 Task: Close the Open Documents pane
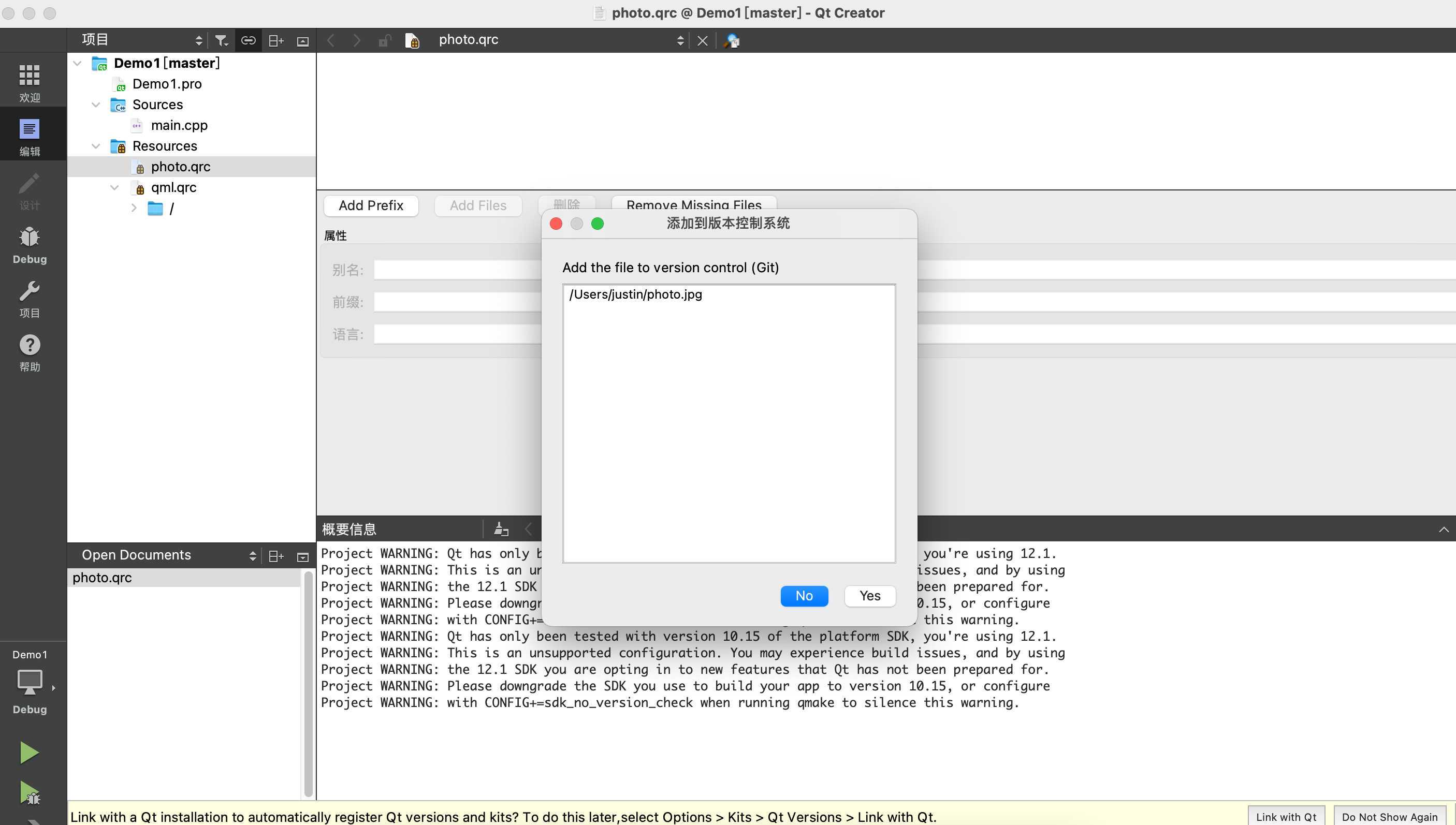pyautogui.click(x=303, y=556)
